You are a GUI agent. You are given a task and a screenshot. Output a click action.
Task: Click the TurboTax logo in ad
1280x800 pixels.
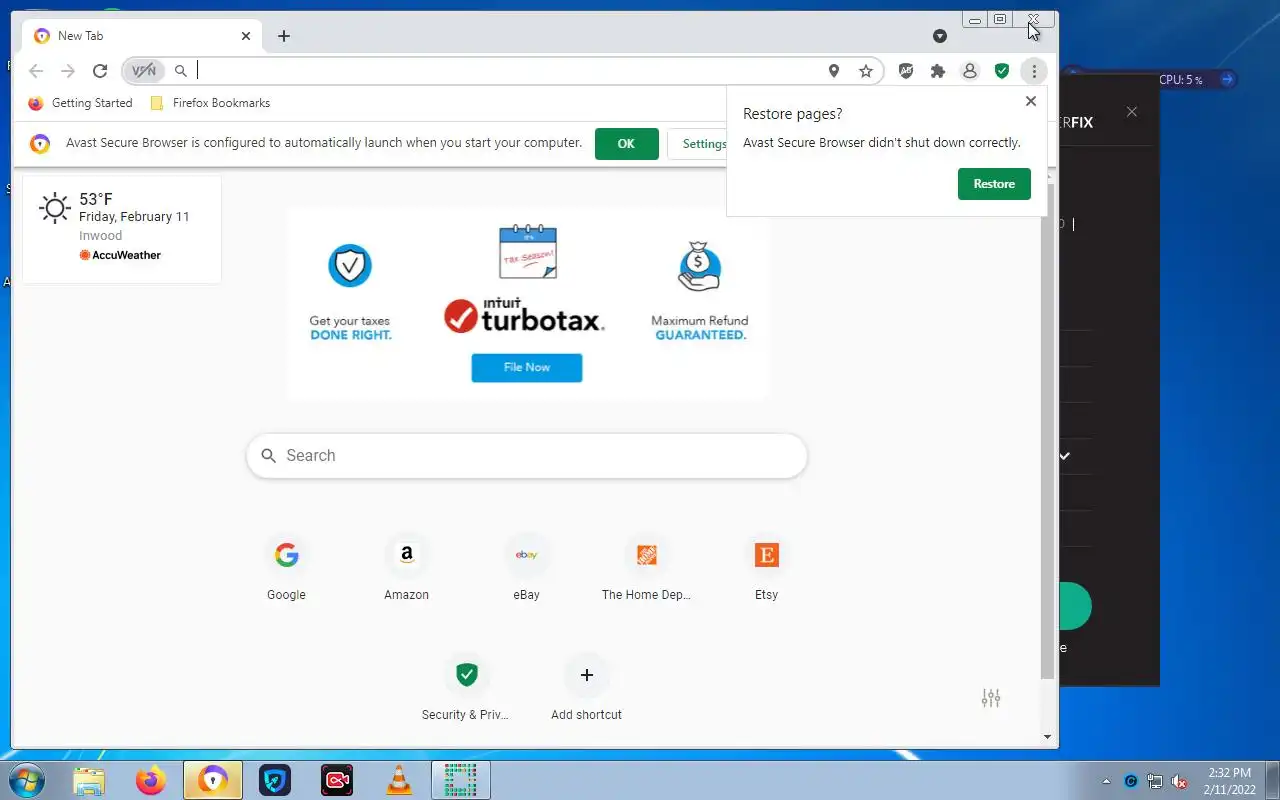click(x=524, y=315)
